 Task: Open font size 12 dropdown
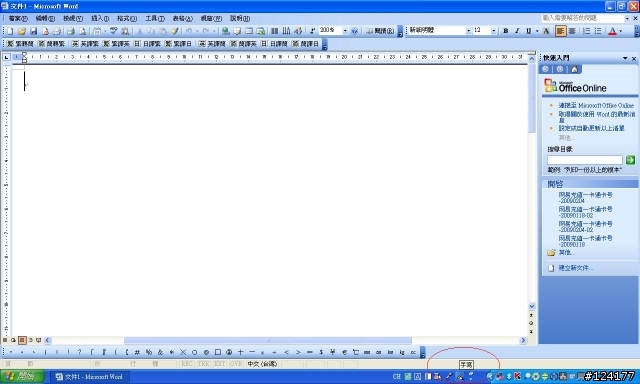pyautogui.click(x=494, y=31)
